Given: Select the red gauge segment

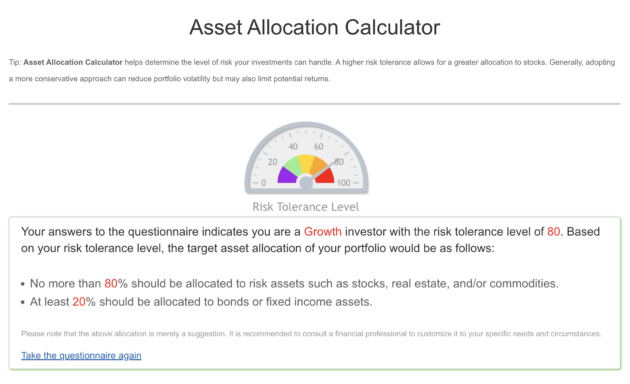Looking at the screenshot, I should (325, 177).
